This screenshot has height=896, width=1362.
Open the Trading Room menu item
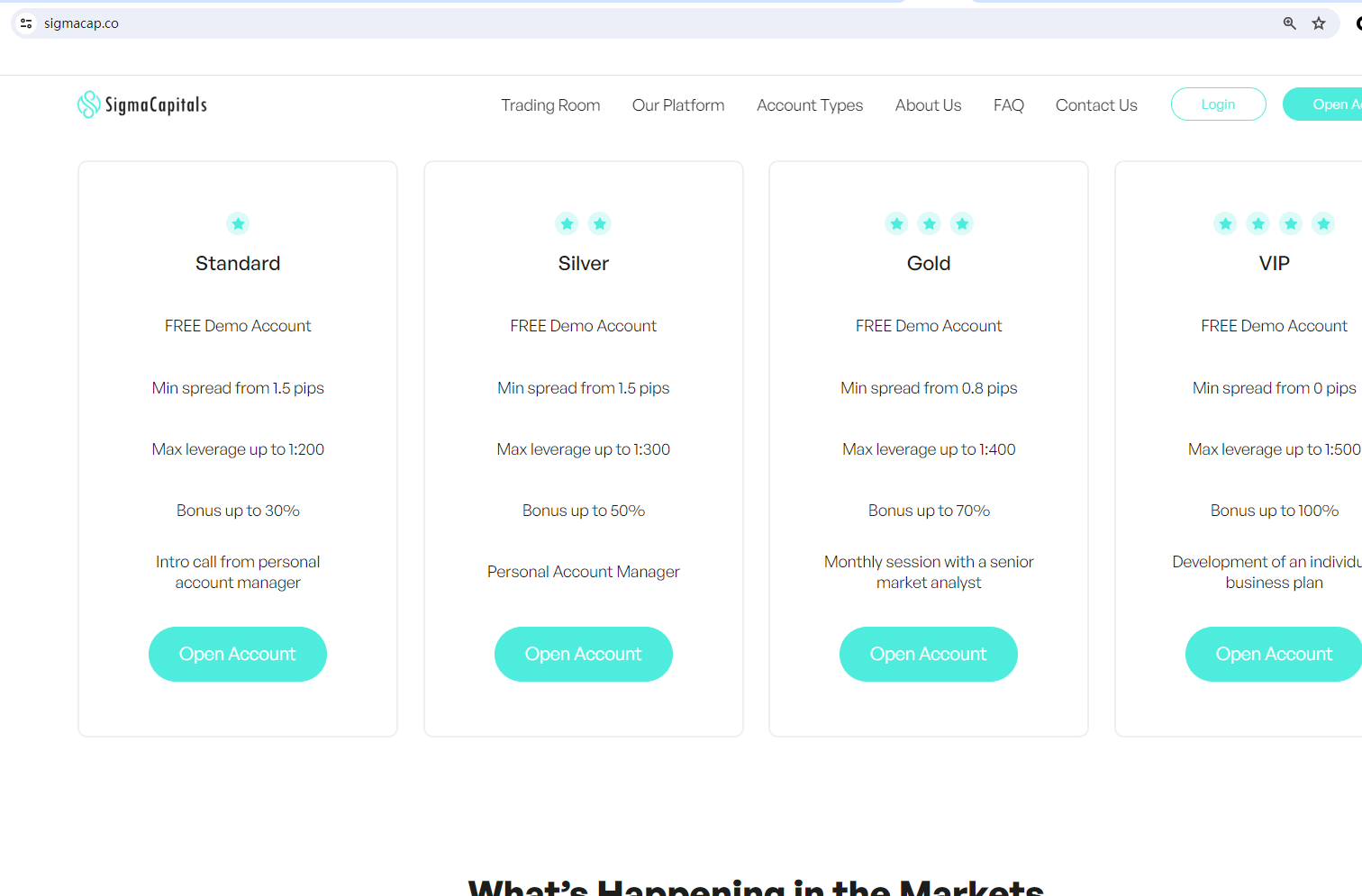[x=550, y=105]
